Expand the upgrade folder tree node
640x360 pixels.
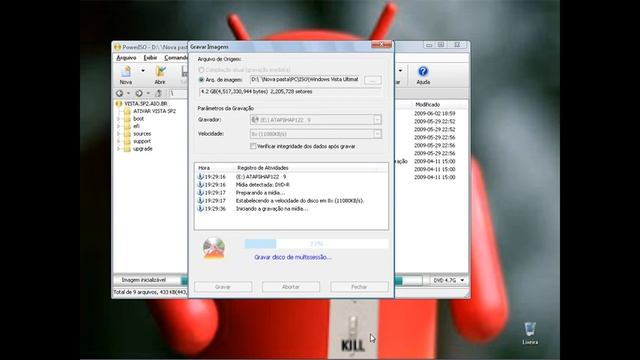[119, 149]
